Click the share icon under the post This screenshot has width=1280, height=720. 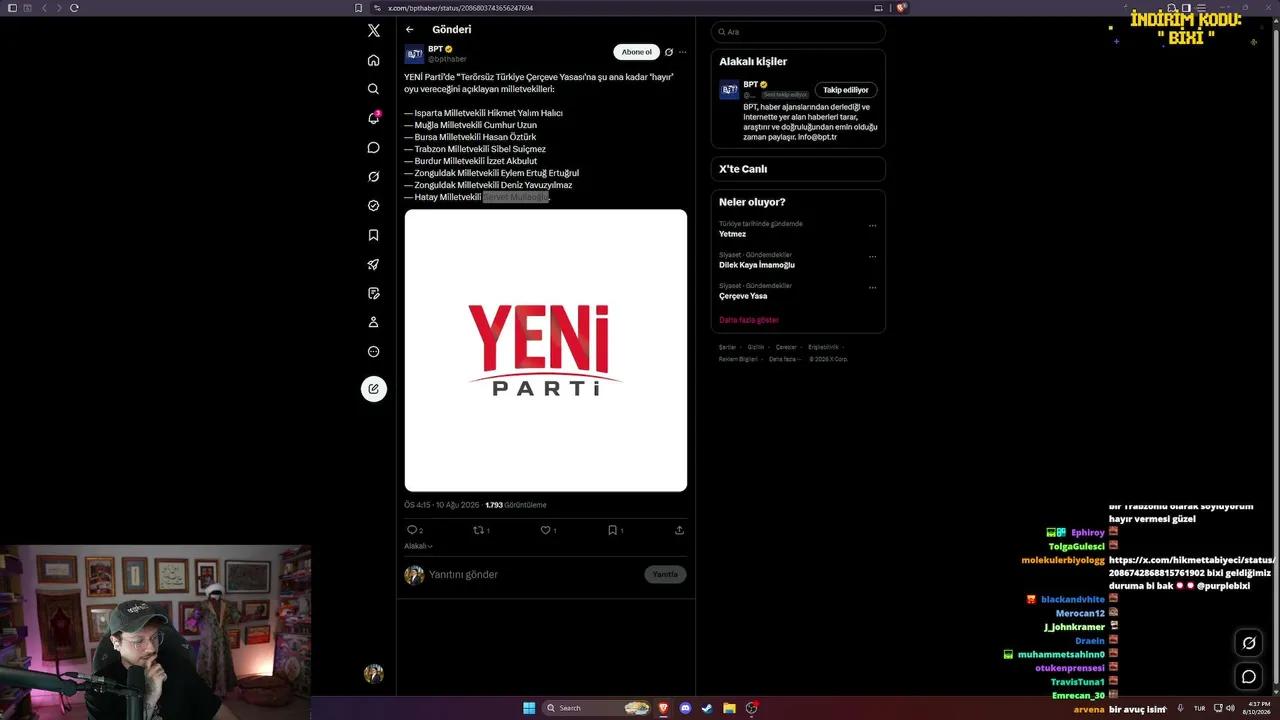(x=680, y=530)
